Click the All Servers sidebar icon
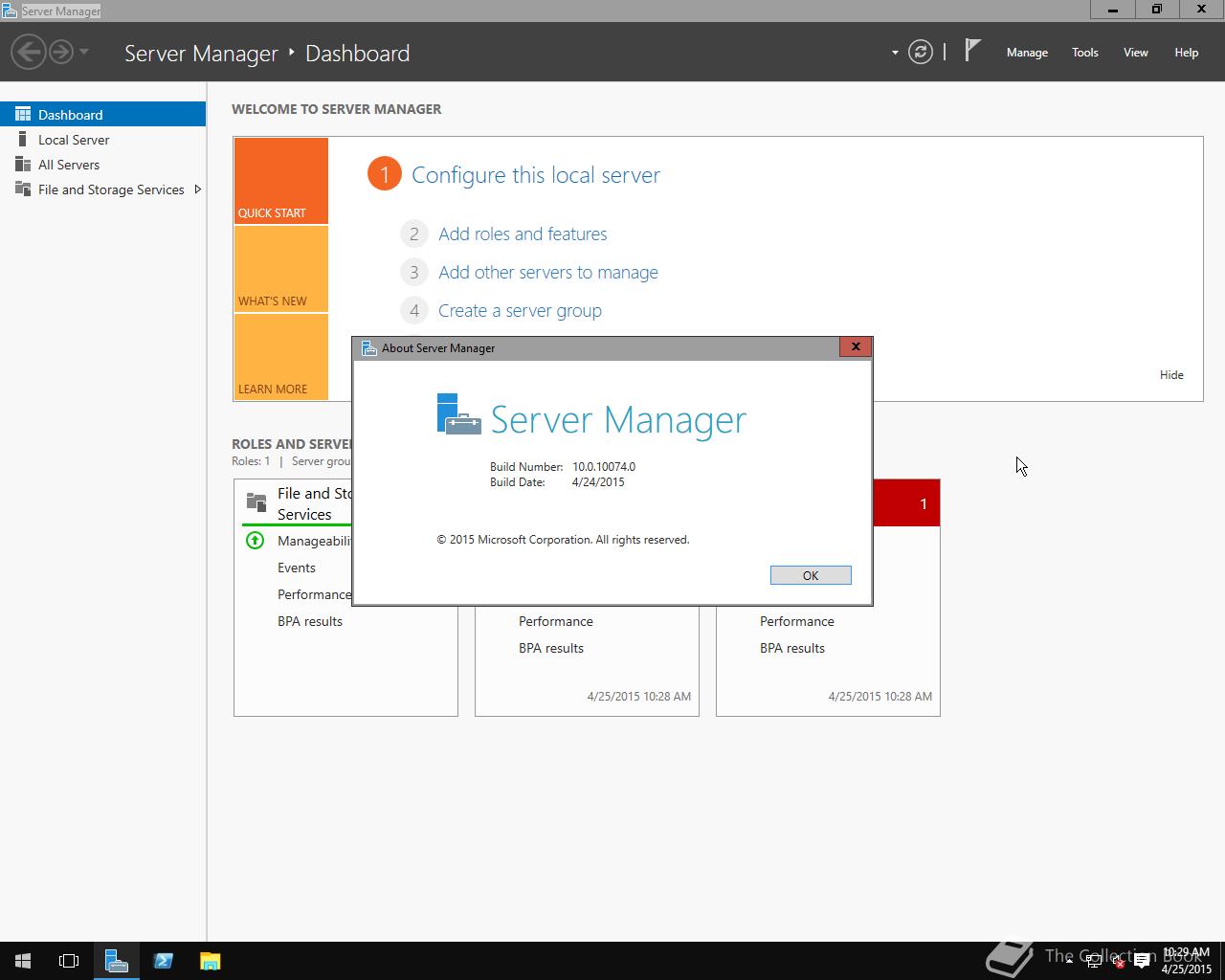Viewport: 1225px width, 980px height. (23, 164)
